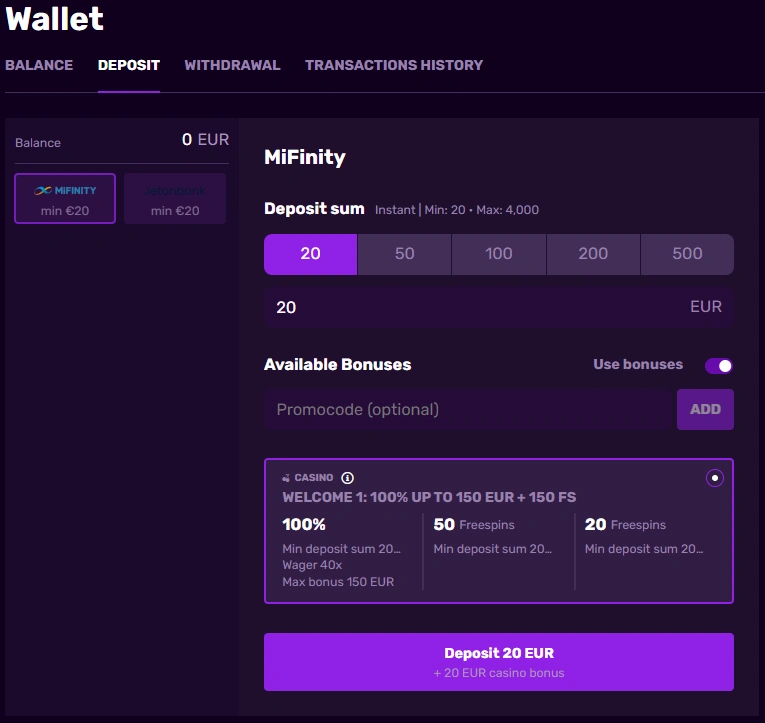
Task: Click the deposit amount EUR input field
Action: coord(470,307)
